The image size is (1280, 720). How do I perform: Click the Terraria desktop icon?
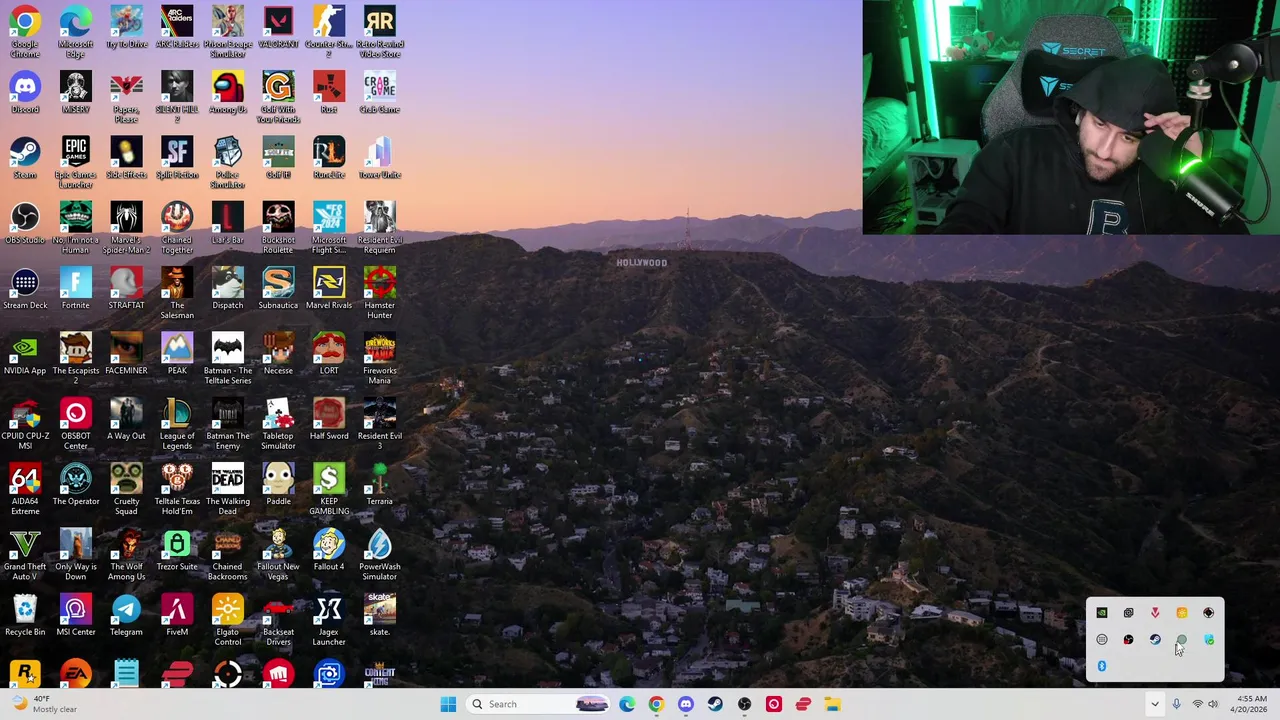pyautogui.click(x=380, y=484)
